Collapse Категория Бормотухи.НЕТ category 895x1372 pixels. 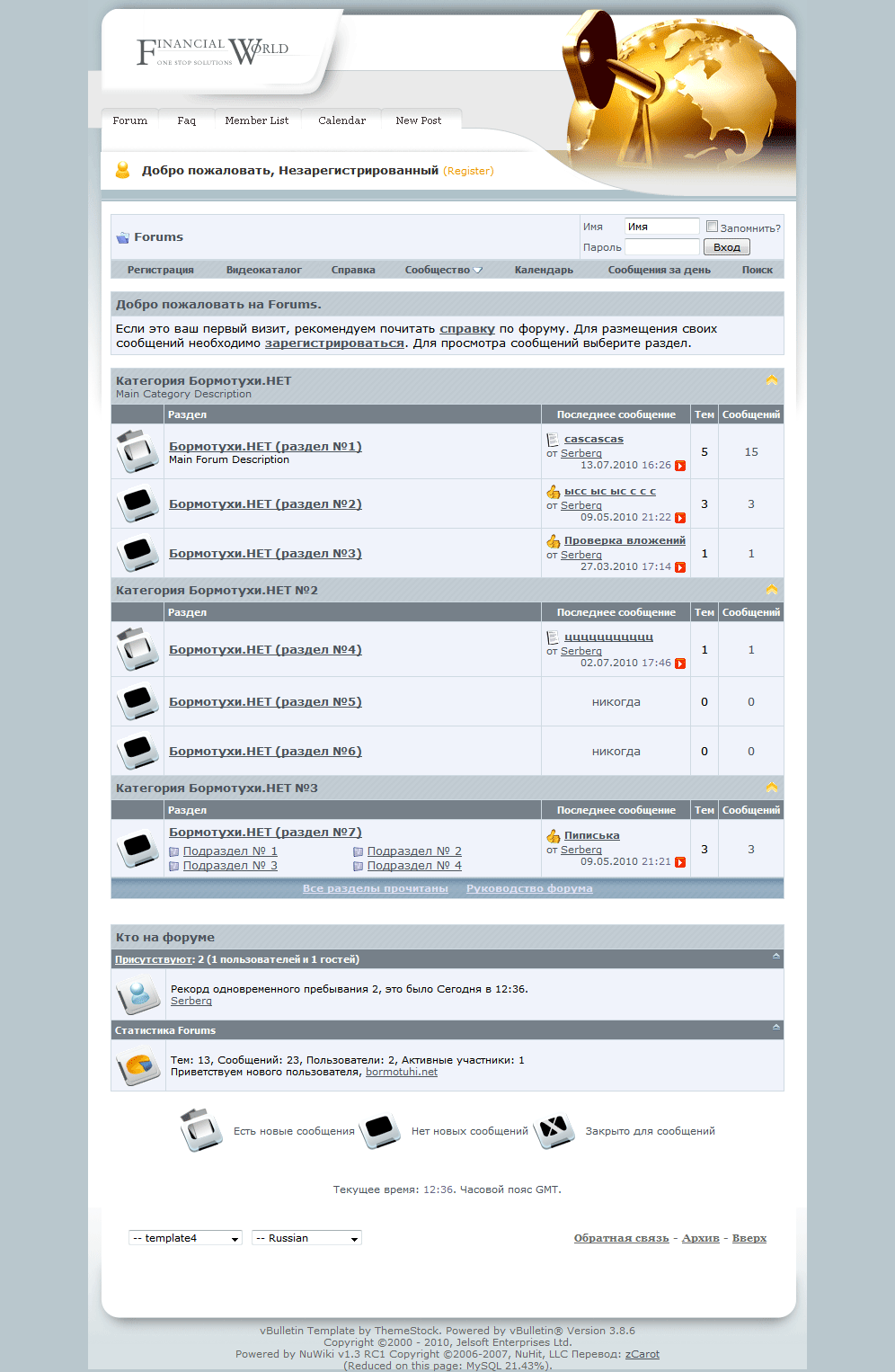[772, 380]
